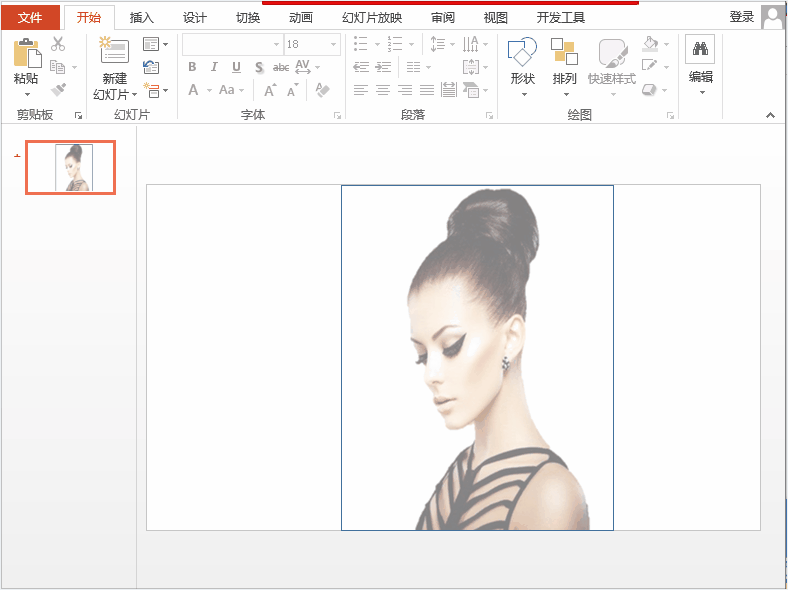This screenshot has height=590, width=788.
Task: Open the Paragraph dialog launcher
Action: [489, 116]
